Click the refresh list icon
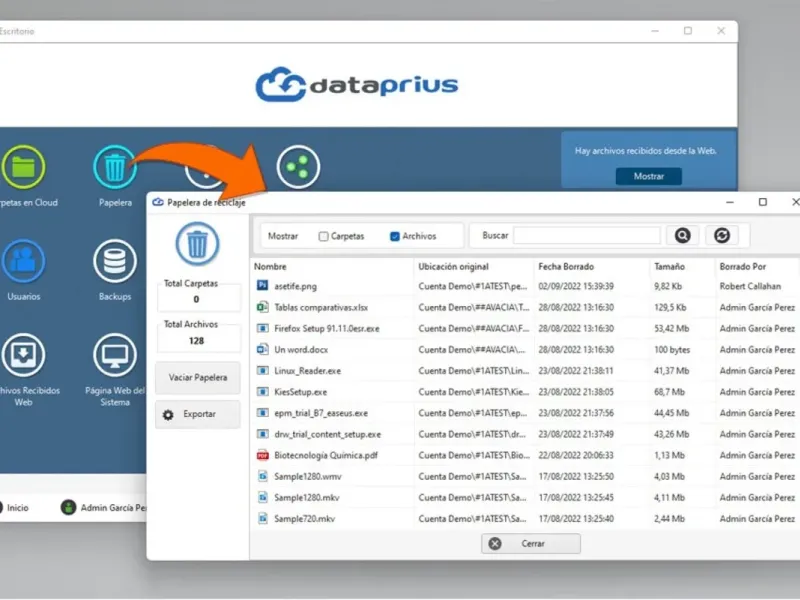 tap(721, 235)
